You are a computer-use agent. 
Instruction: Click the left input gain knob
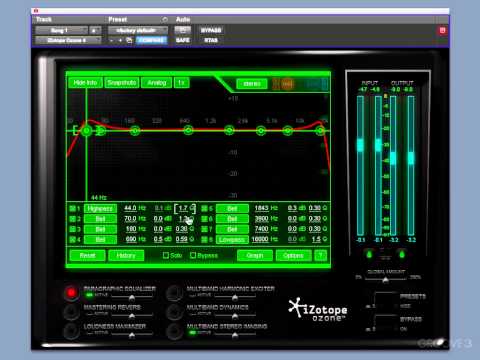tap(369, 255)
